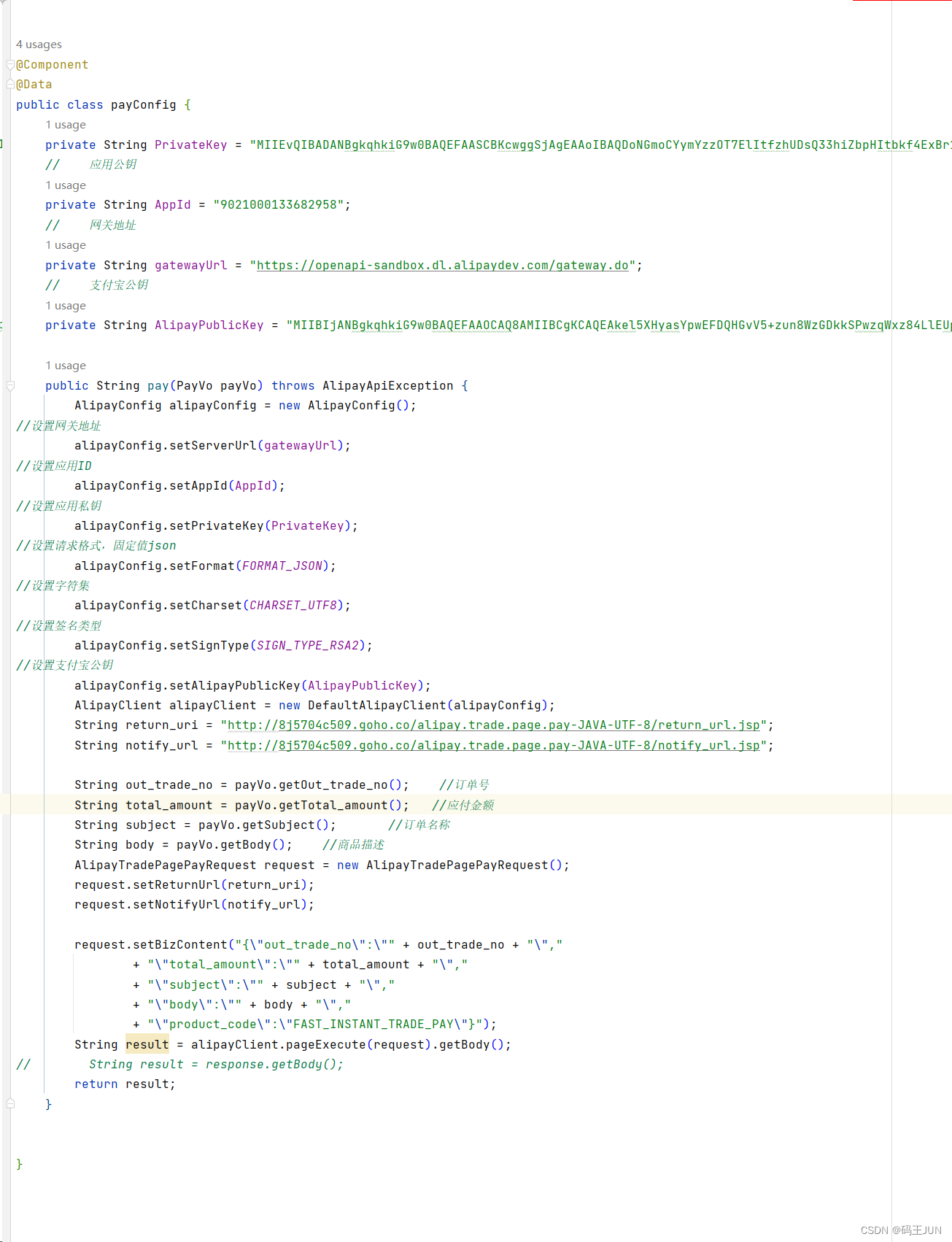Click the setBizContent method call

tap(180, 945)
